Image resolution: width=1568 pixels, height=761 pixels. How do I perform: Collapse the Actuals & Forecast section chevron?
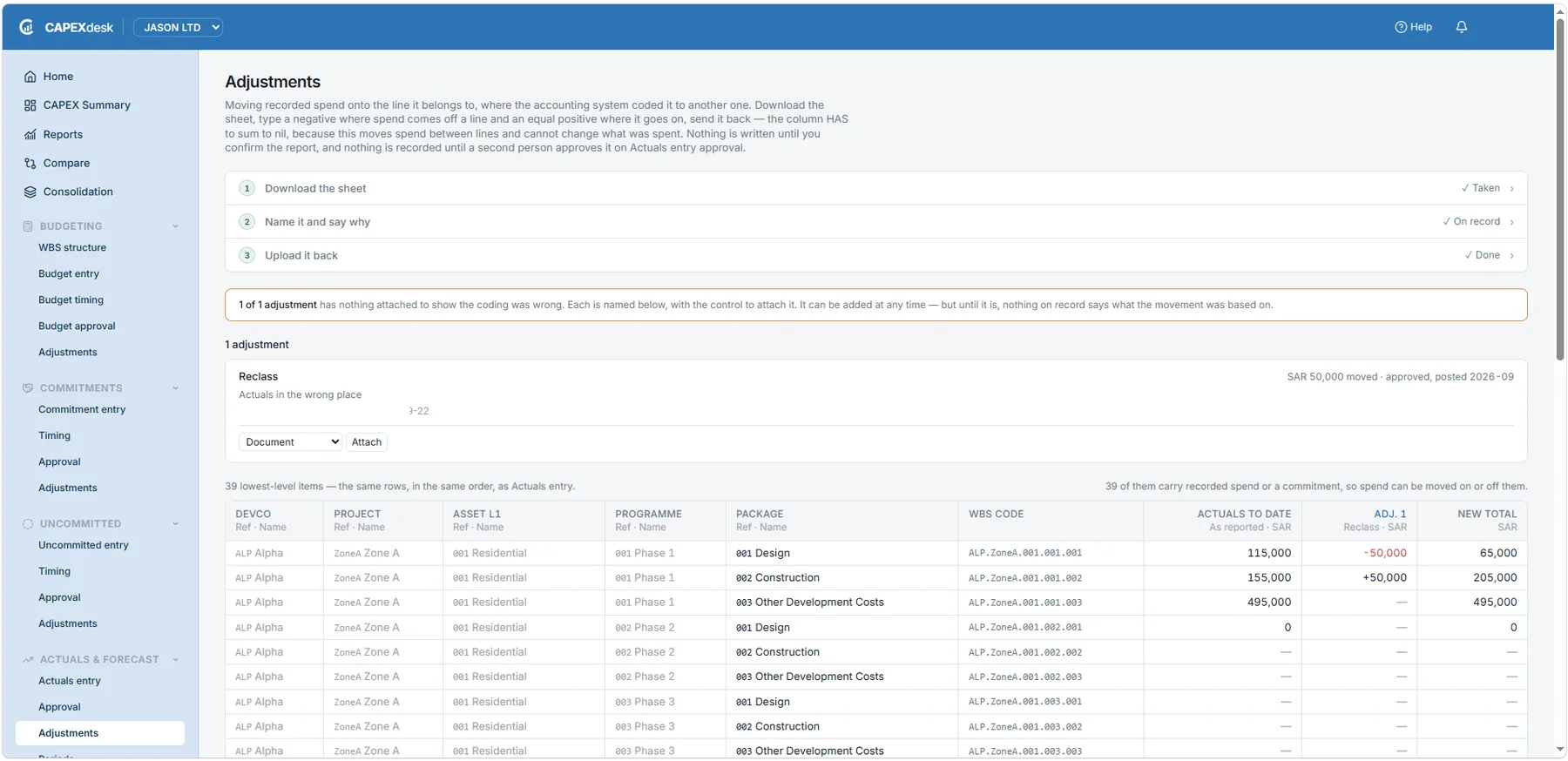pos(175,660)
